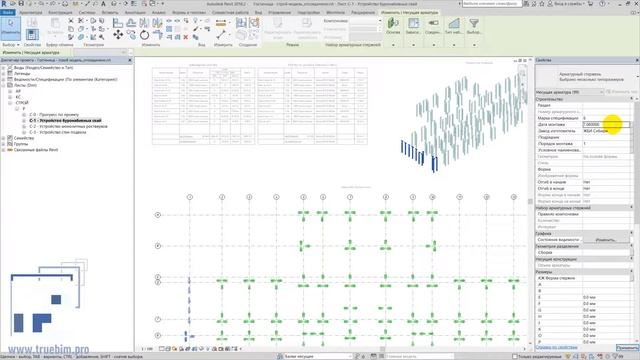Screen dimensions: 640x360
Task: Expand the Ведомости/Спецификации tree node
Action: point(4,79)
